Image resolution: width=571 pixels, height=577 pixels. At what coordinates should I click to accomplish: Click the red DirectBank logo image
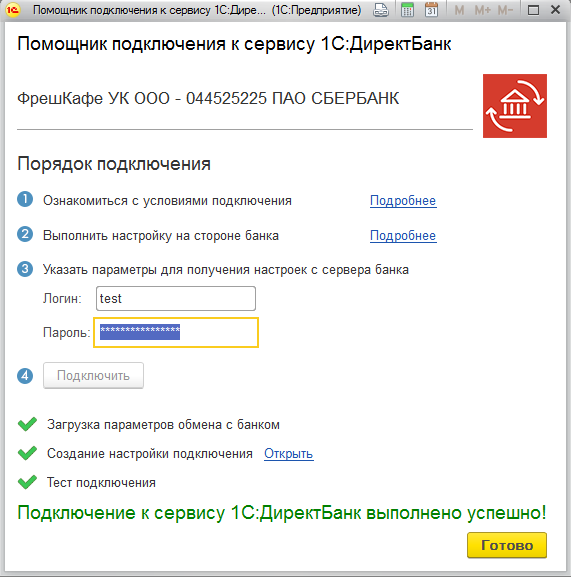pyautogui.click(x=515, y=106)
